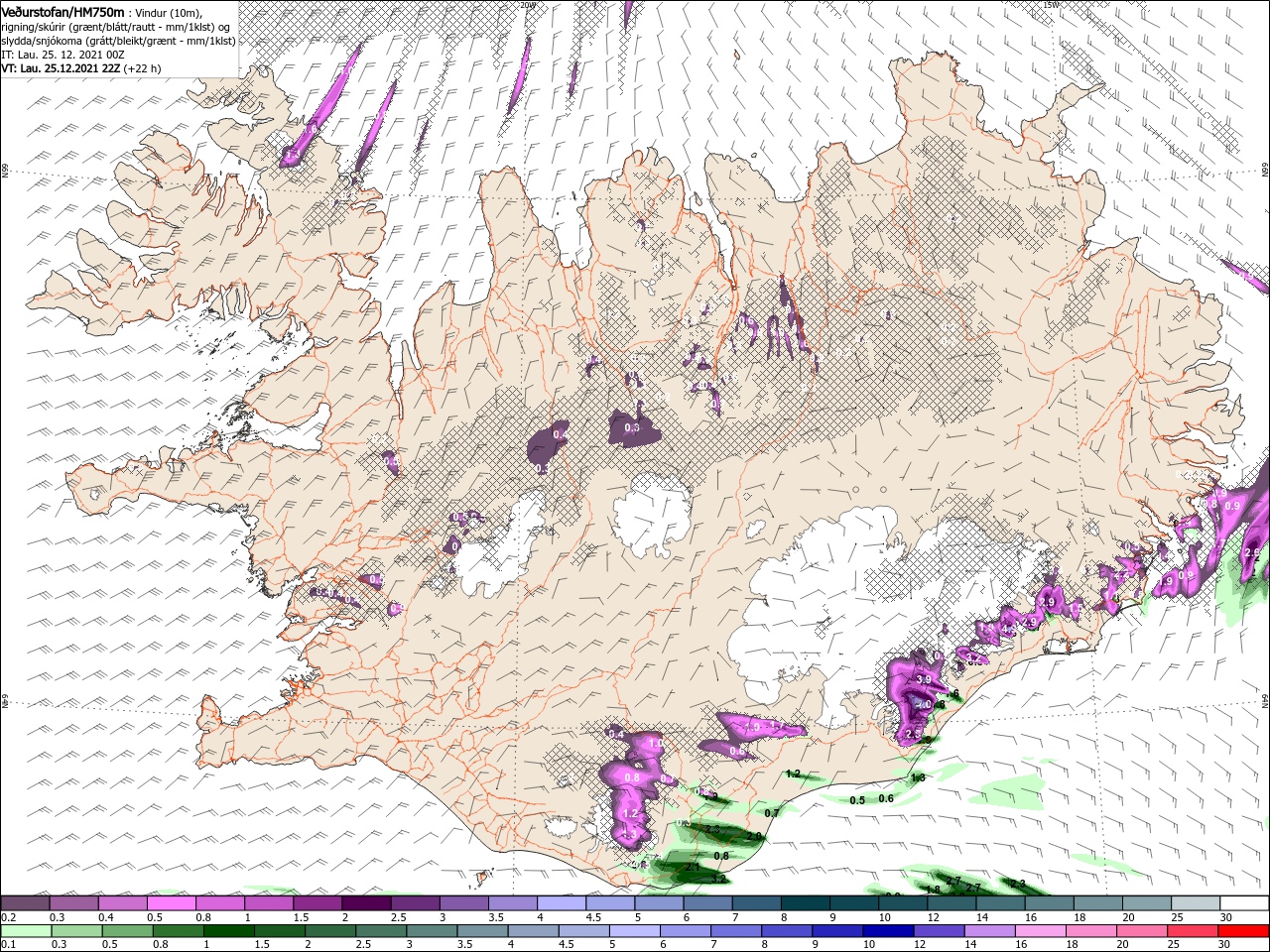Pick the white above-30 snow legend swatch

(x=1243, y=903)
